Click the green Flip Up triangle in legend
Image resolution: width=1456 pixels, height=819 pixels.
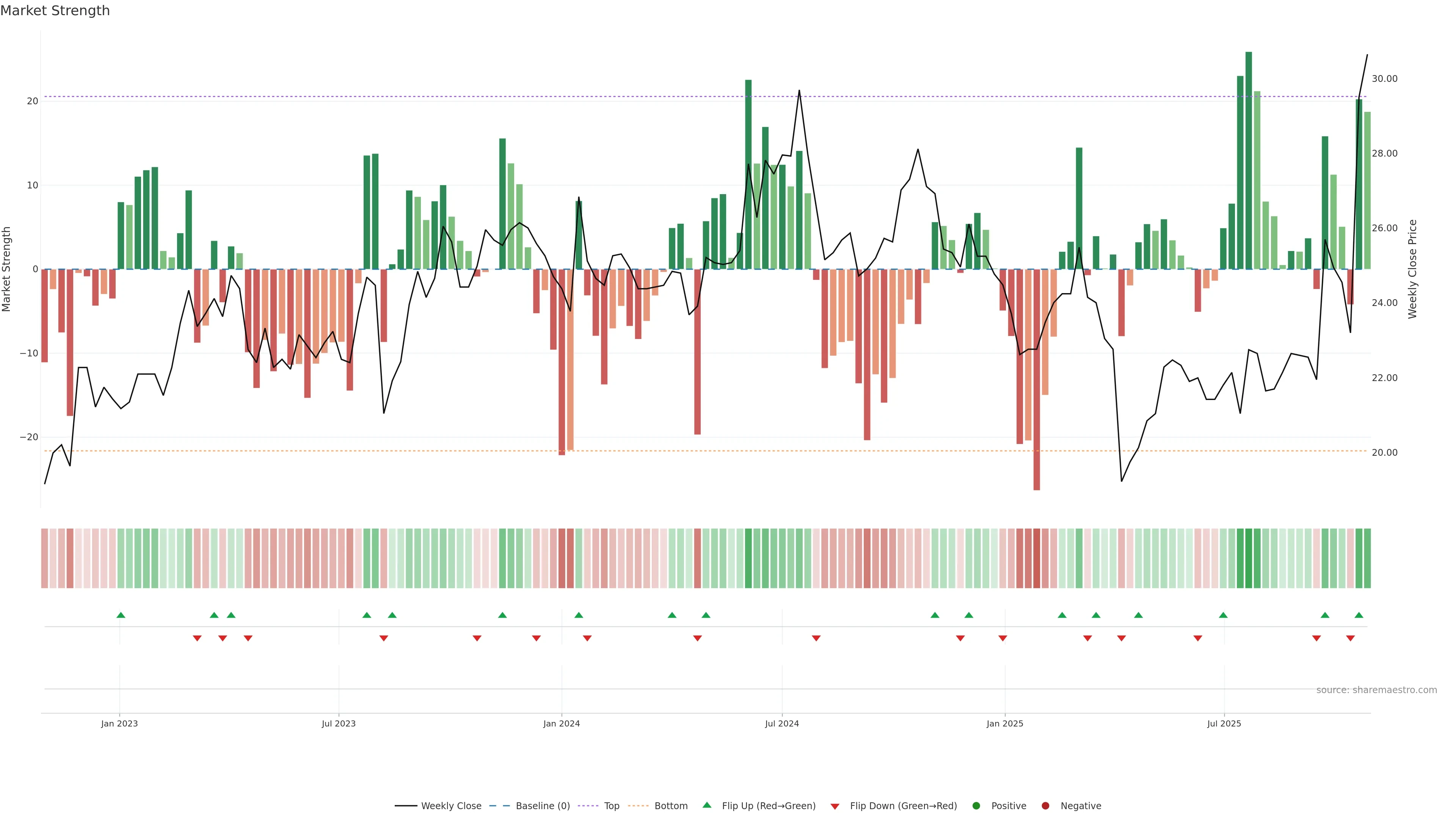tap(706, 805)
